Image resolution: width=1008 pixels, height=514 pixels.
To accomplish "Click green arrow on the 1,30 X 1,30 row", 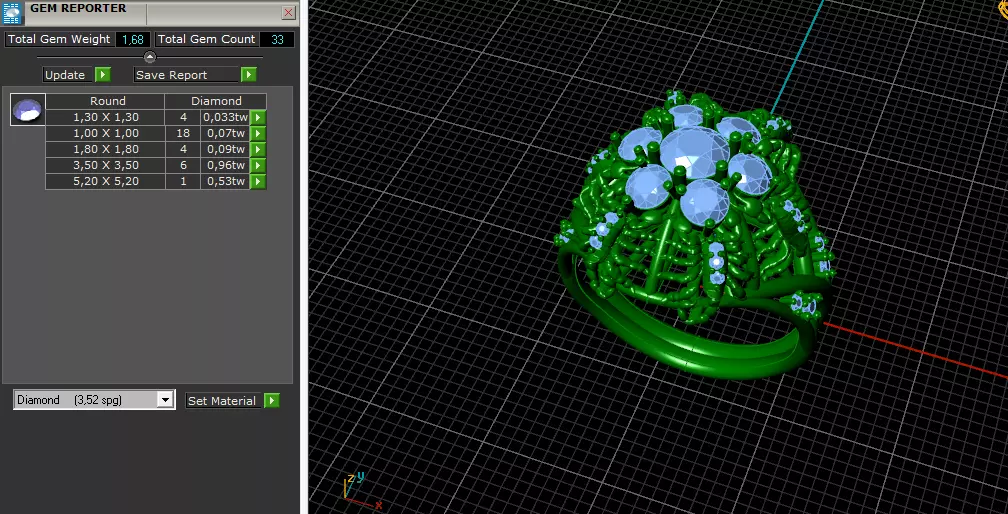I will tap(258, 117).
